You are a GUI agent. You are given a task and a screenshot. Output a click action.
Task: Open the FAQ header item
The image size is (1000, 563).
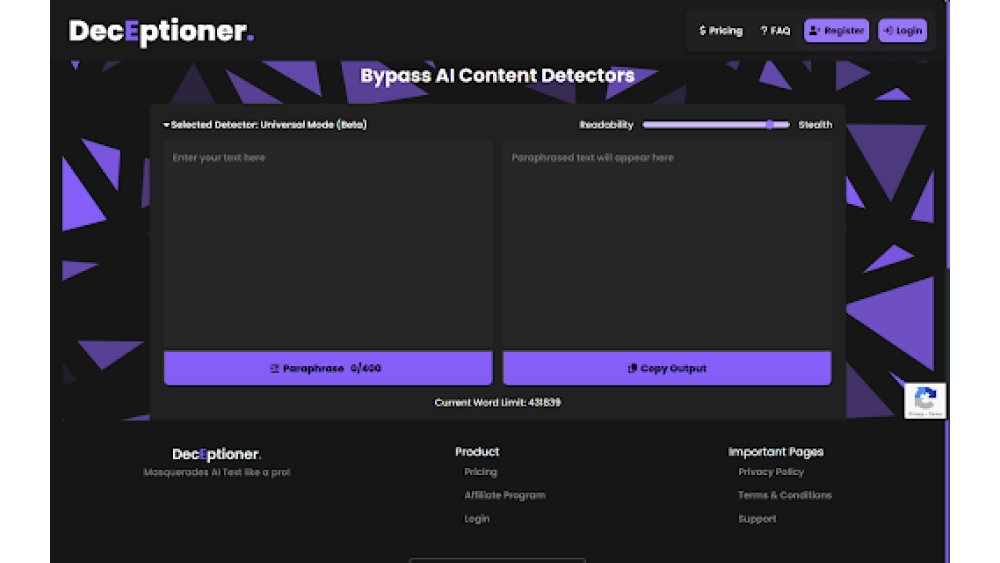(x=775, y=31)
